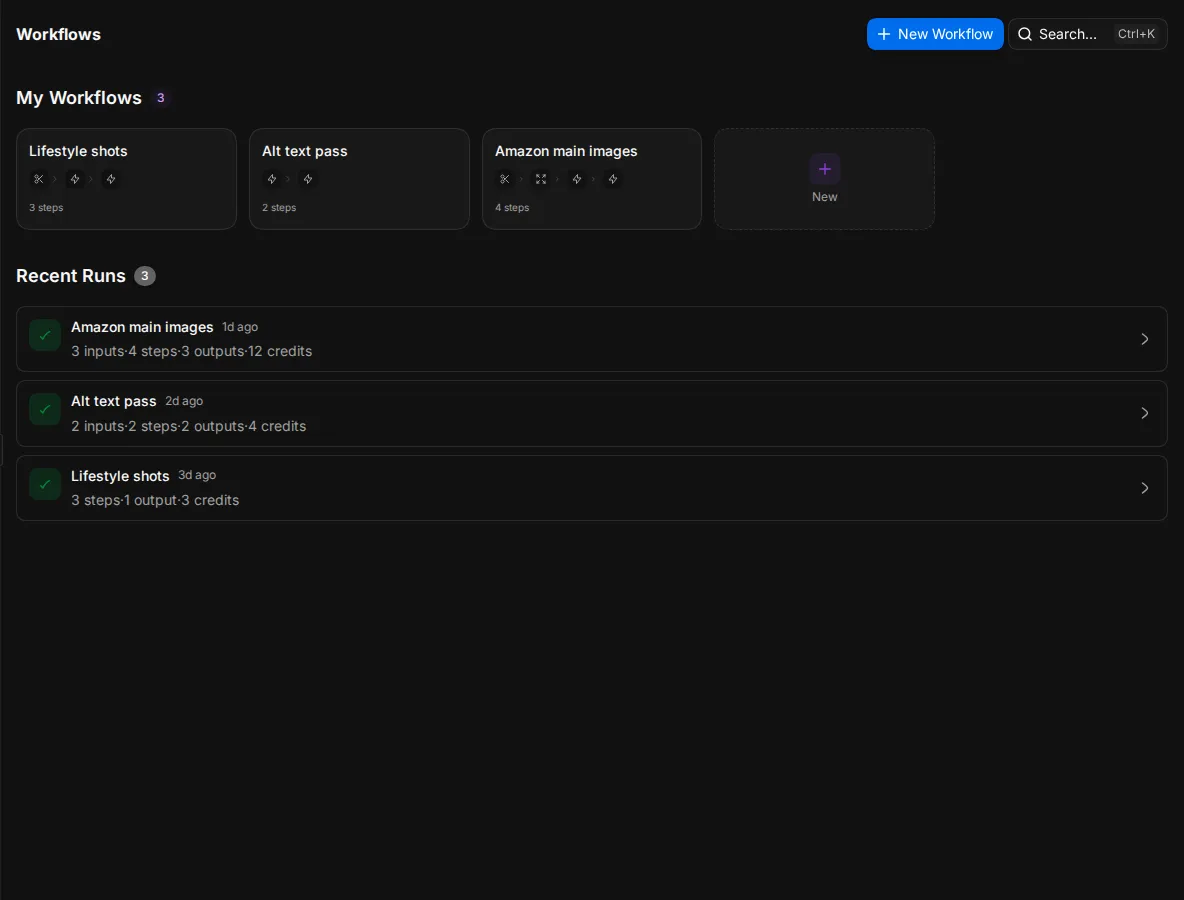Click the first lightning icon in Lifestyle shots card

pyautogui.click(x=75, y=179)
